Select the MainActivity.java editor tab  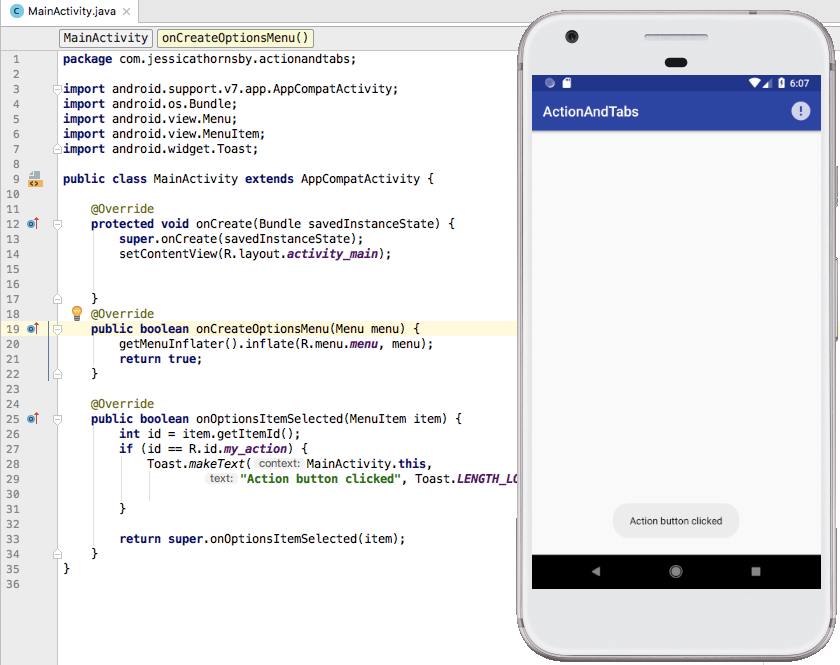(x=70, y=12)
